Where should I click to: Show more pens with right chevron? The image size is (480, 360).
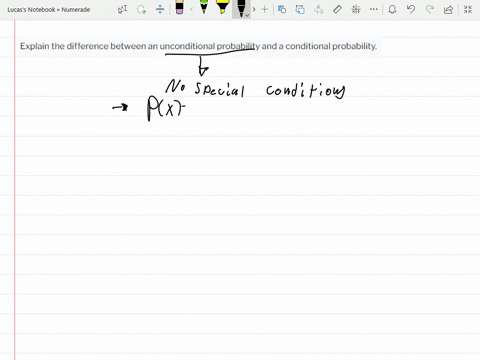click(254, 9)
